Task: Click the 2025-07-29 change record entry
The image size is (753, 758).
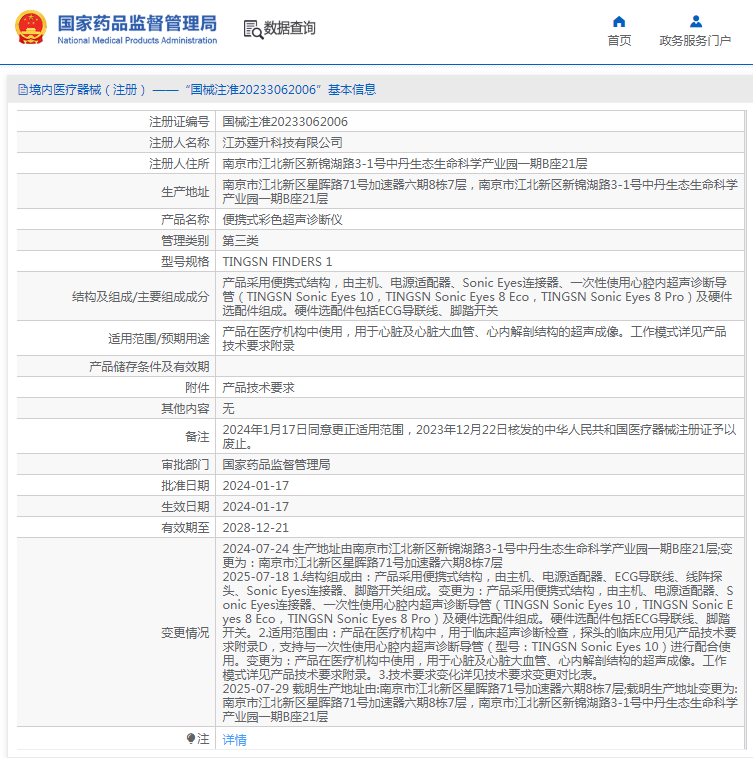Action: (x=480, y=703)
